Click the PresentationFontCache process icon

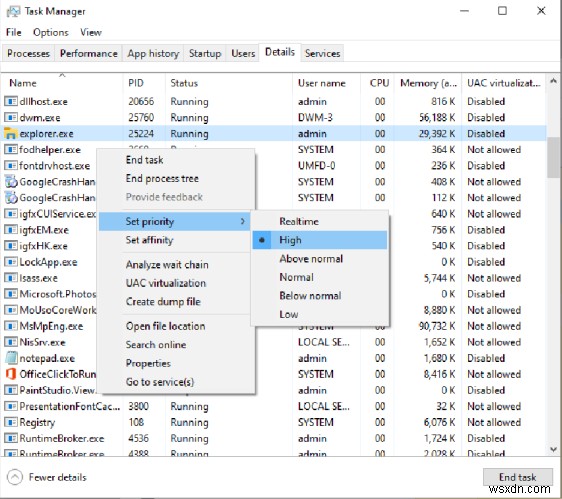(10, 406)
